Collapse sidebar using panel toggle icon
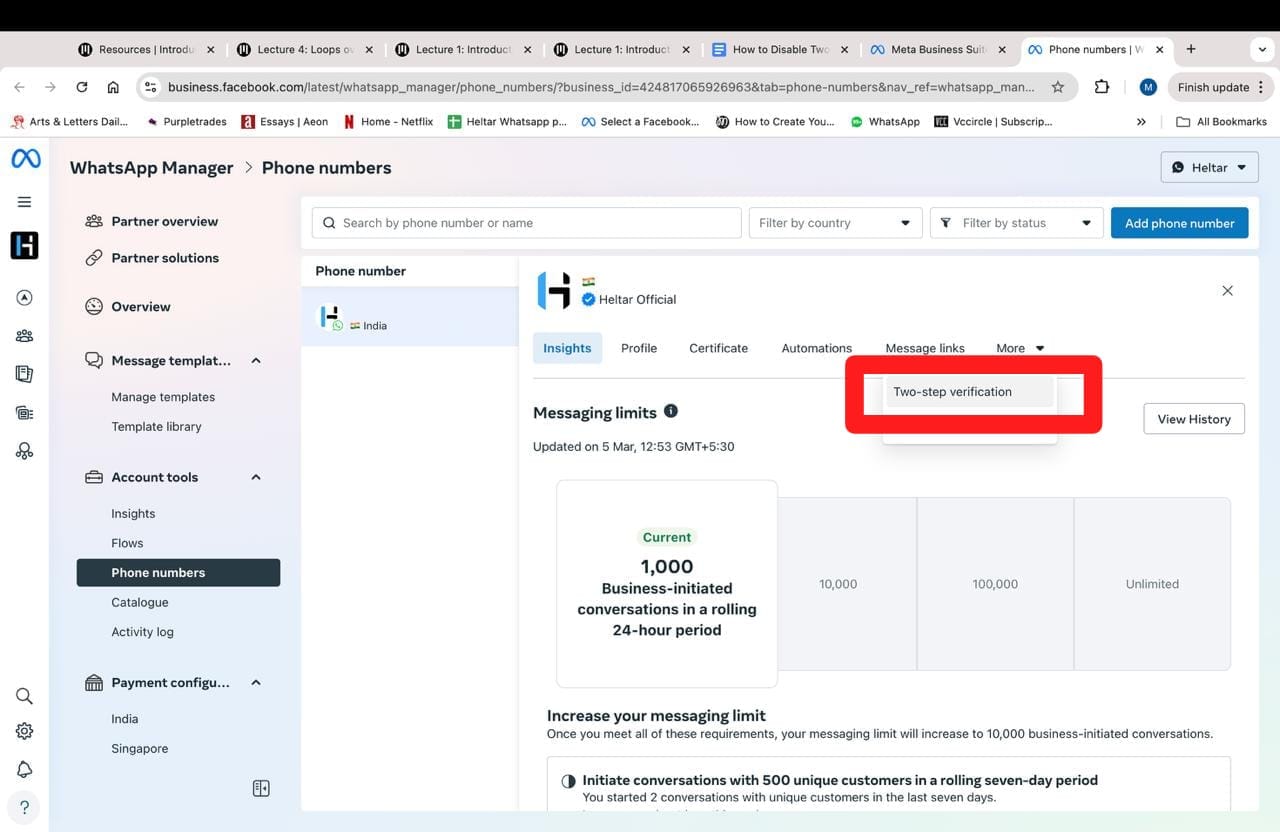The height and width of the screenshot is (832, 1280). (x=261, y=788)
